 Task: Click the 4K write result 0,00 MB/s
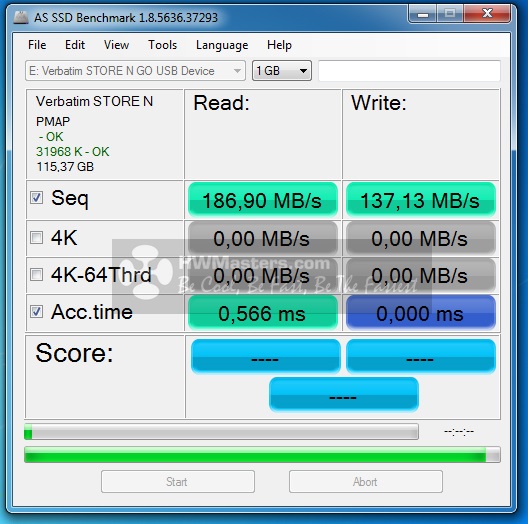tap(421, 238)
